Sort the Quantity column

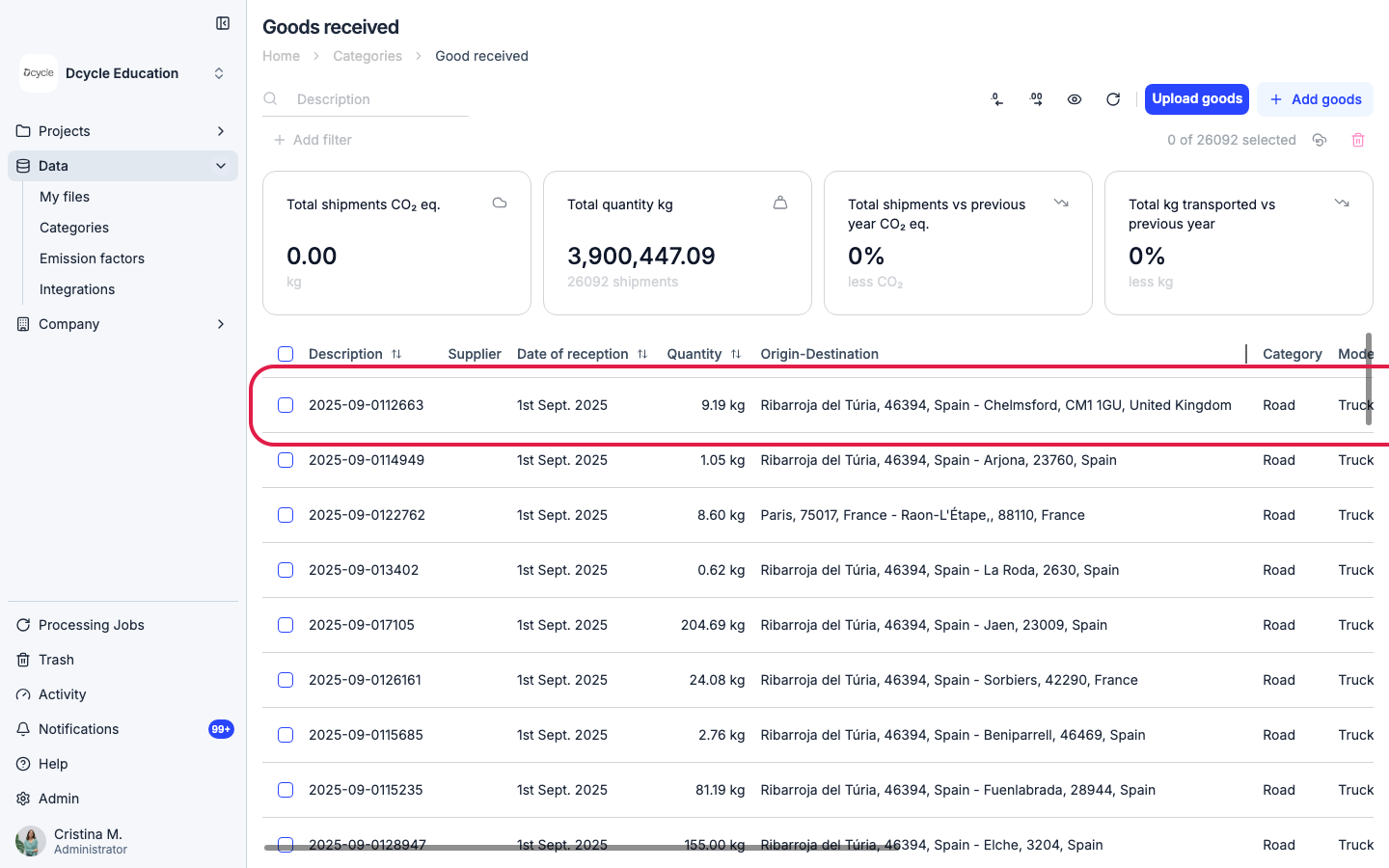pyautogui.click(x=736, y=354)
